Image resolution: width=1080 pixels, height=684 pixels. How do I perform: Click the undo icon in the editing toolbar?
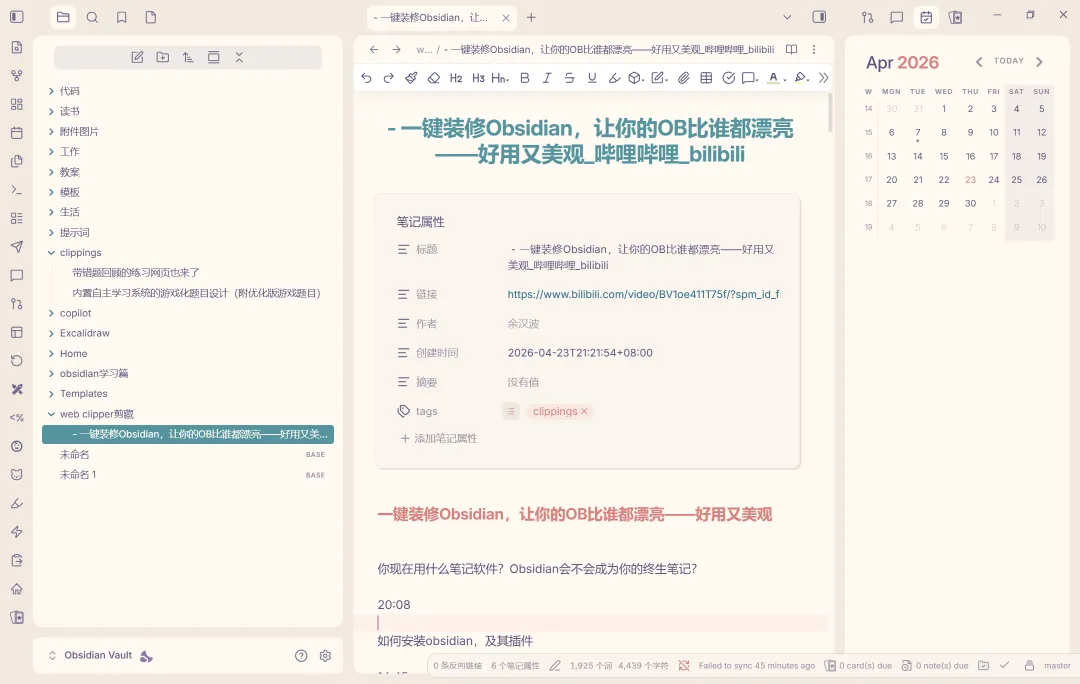tap(366, 78)
